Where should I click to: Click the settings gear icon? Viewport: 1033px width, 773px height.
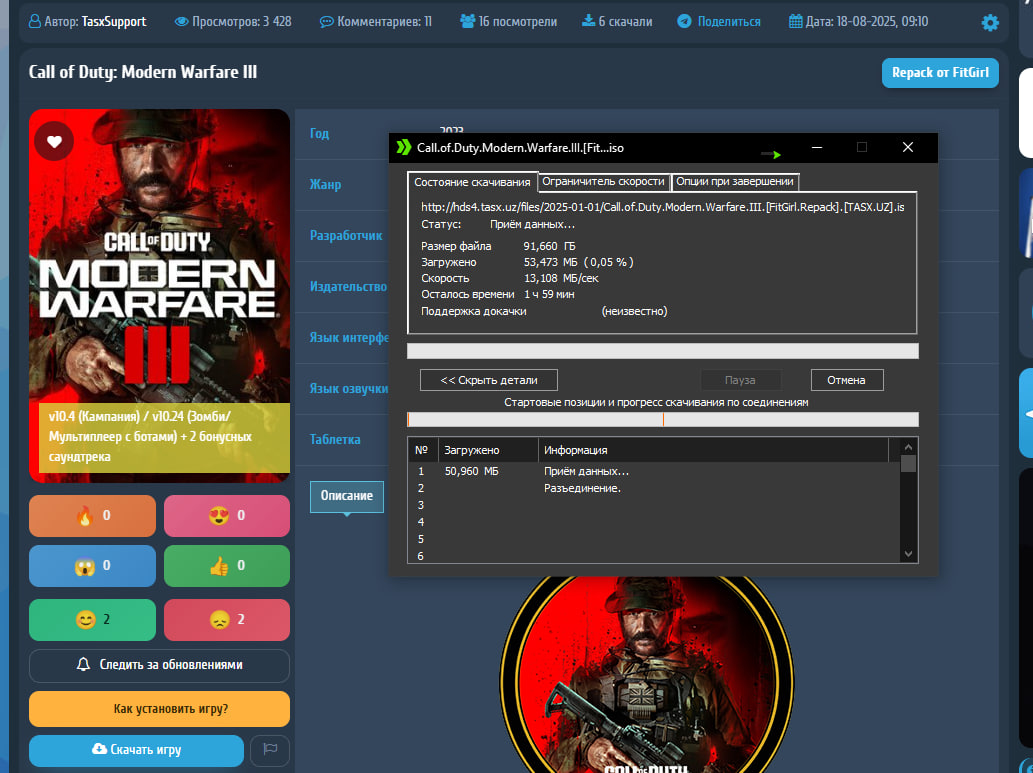[x=990, y=22]
